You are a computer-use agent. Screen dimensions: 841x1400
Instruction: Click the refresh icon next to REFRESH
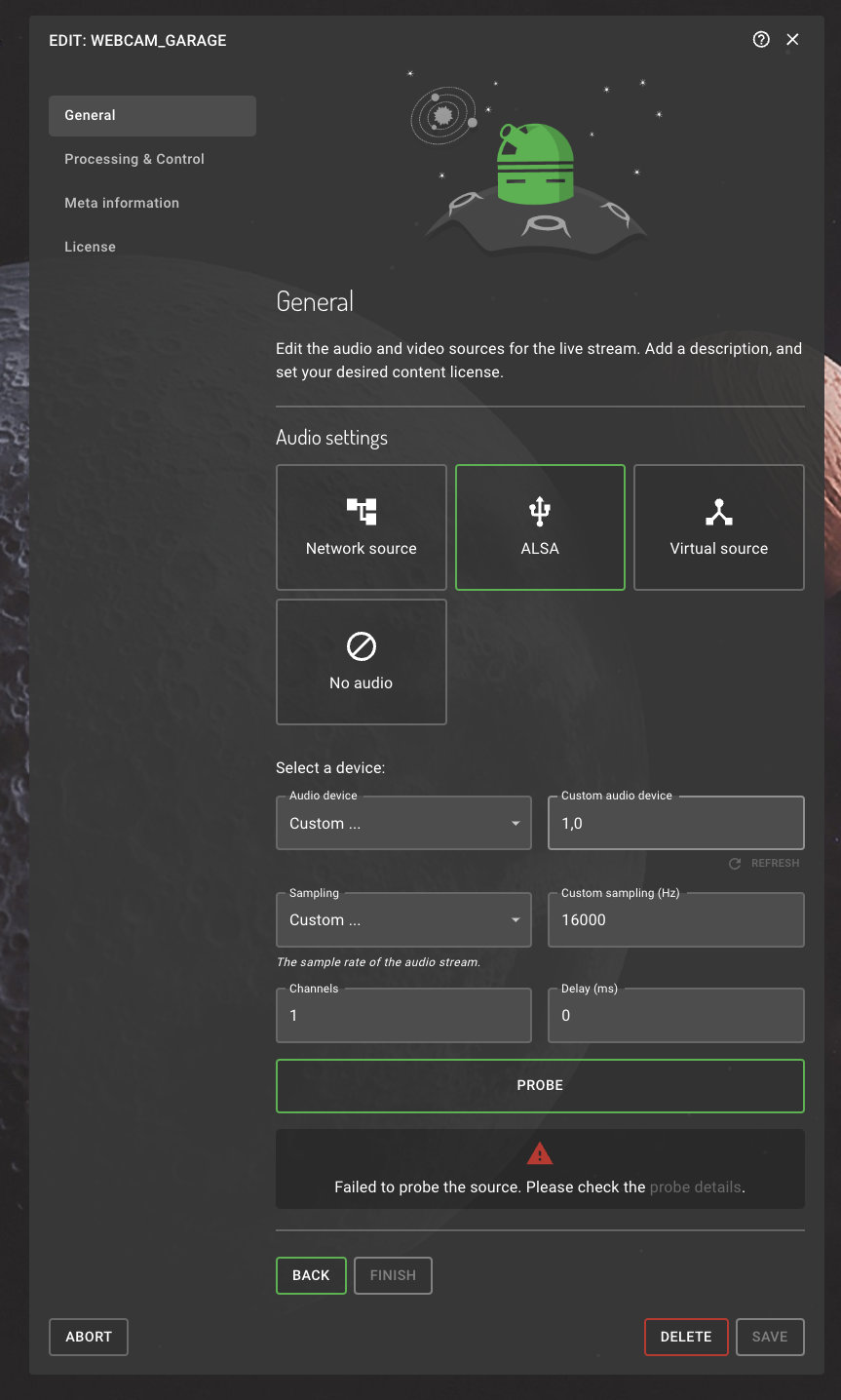click(733, 863)
